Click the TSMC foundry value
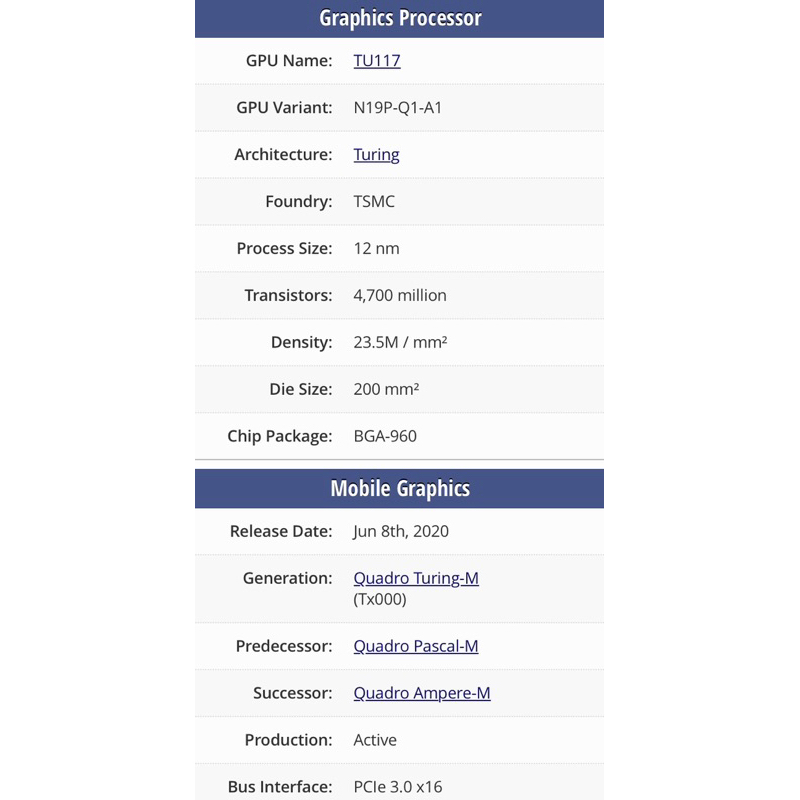Viewport: 800px width, 800px height. [x=374, y=202]
